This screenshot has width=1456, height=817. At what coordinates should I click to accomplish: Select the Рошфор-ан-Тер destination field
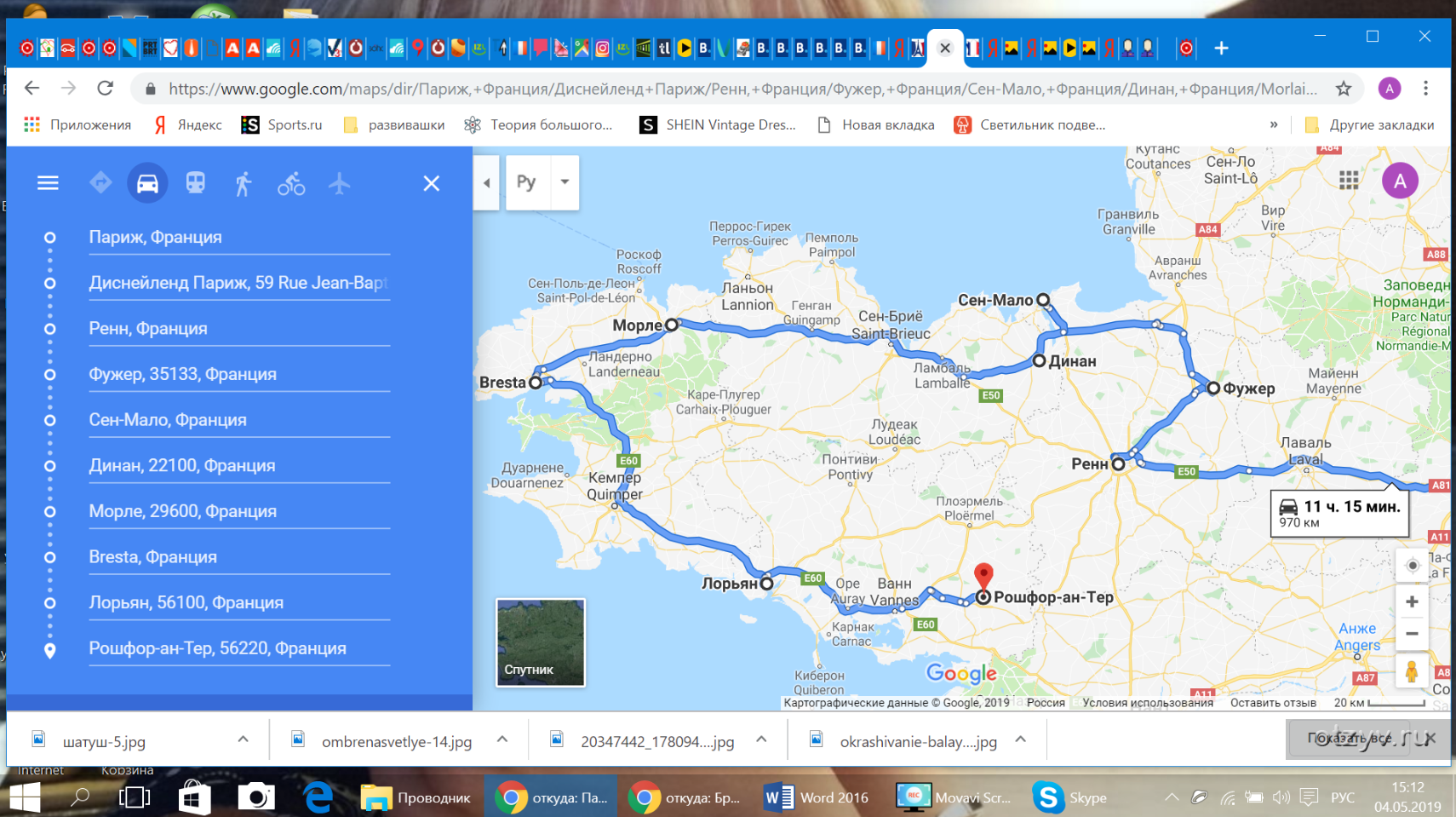(239, 648)
